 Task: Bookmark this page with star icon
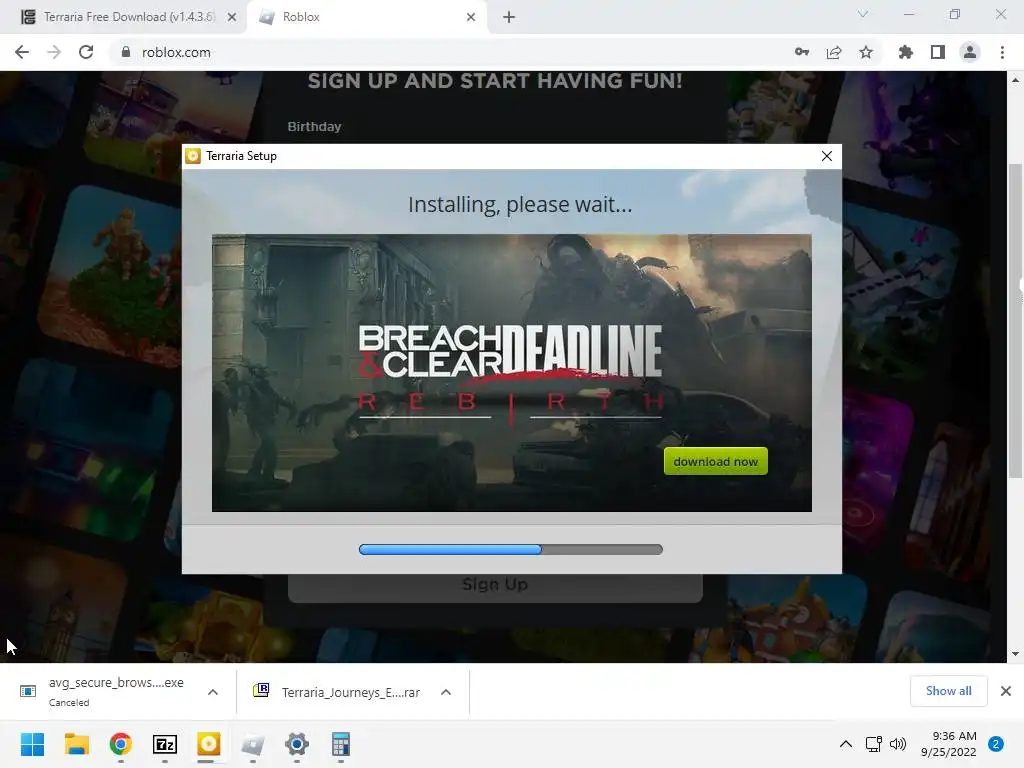click(866, 52)
